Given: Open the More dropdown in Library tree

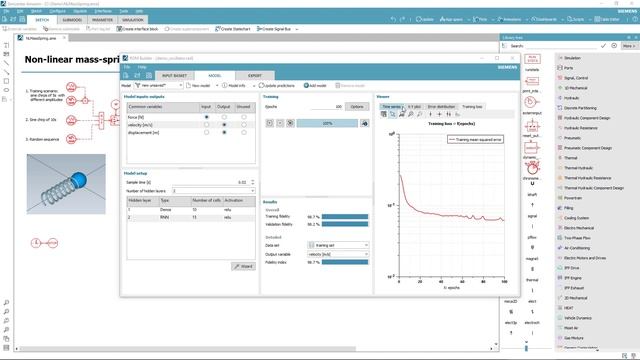Looking at the screenshot, I should click(629, 46).
